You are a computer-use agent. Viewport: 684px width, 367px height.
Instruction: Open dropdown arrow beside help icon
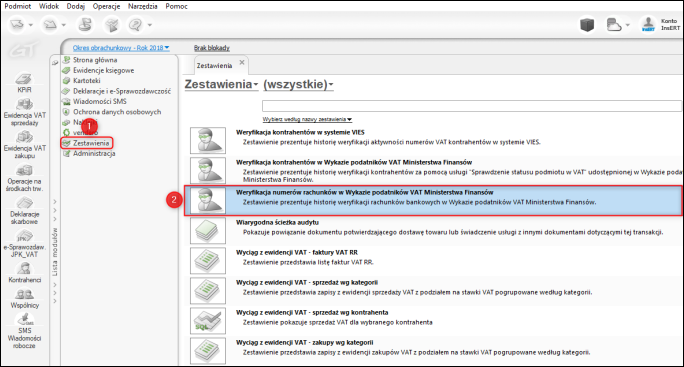[150, 25]
